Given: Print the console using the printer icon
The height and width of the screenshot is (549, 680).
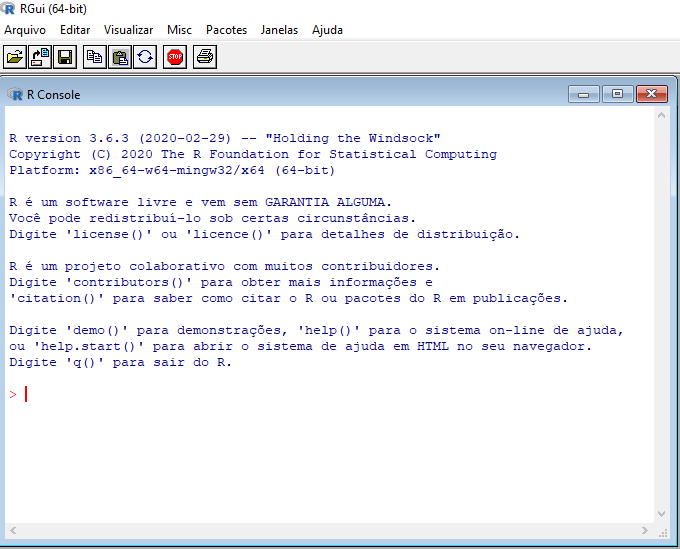Looking at the screenshot, I should point(205,57).
